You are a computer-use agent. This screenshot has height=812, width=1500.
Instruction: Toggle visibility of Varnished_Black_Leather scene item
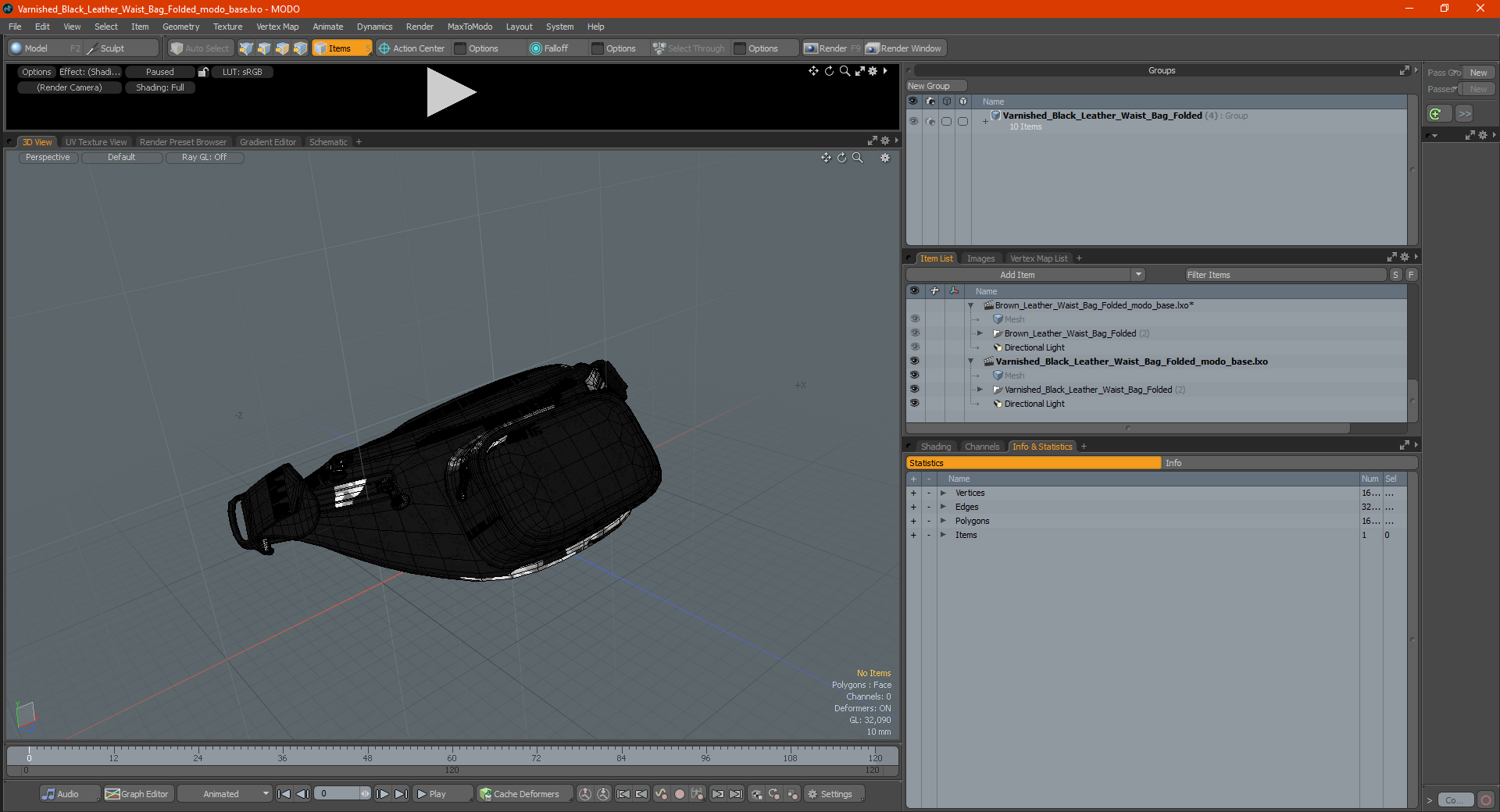tap(914, 361)
